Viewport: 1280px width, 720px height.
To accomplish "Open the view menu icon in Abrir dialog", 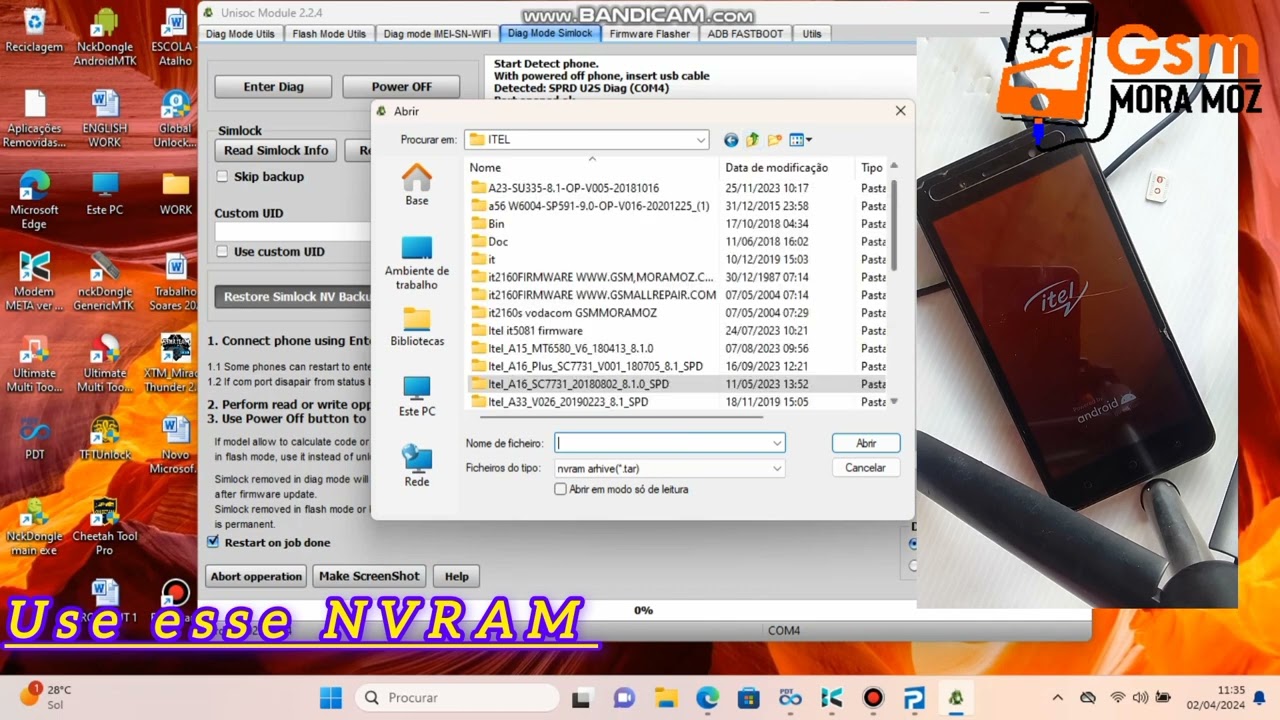I will (800, 140).
